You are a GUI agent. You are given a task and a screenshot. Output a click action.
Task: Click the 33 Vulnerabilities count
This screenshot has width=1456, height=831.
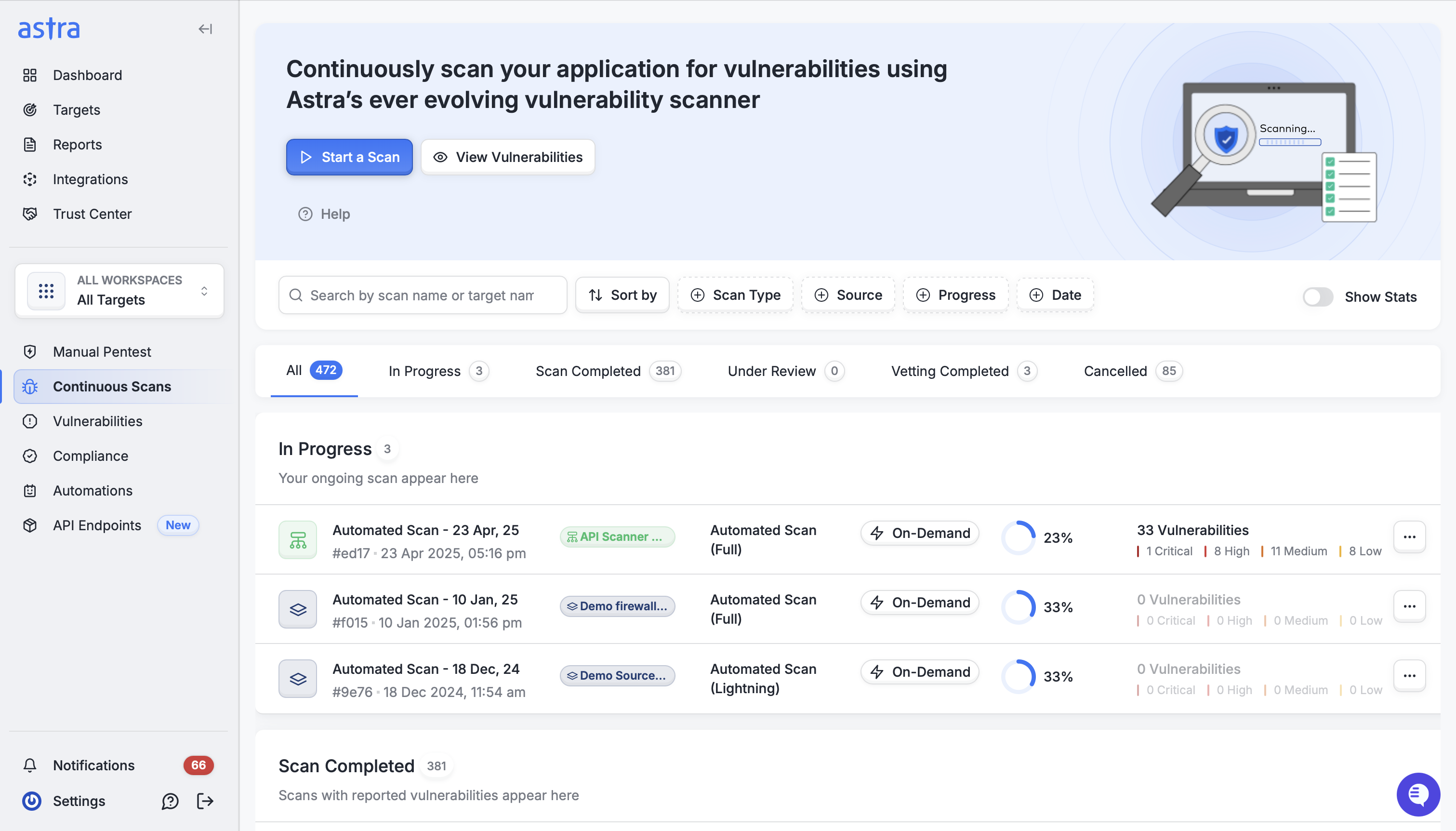coord(1192,530)
